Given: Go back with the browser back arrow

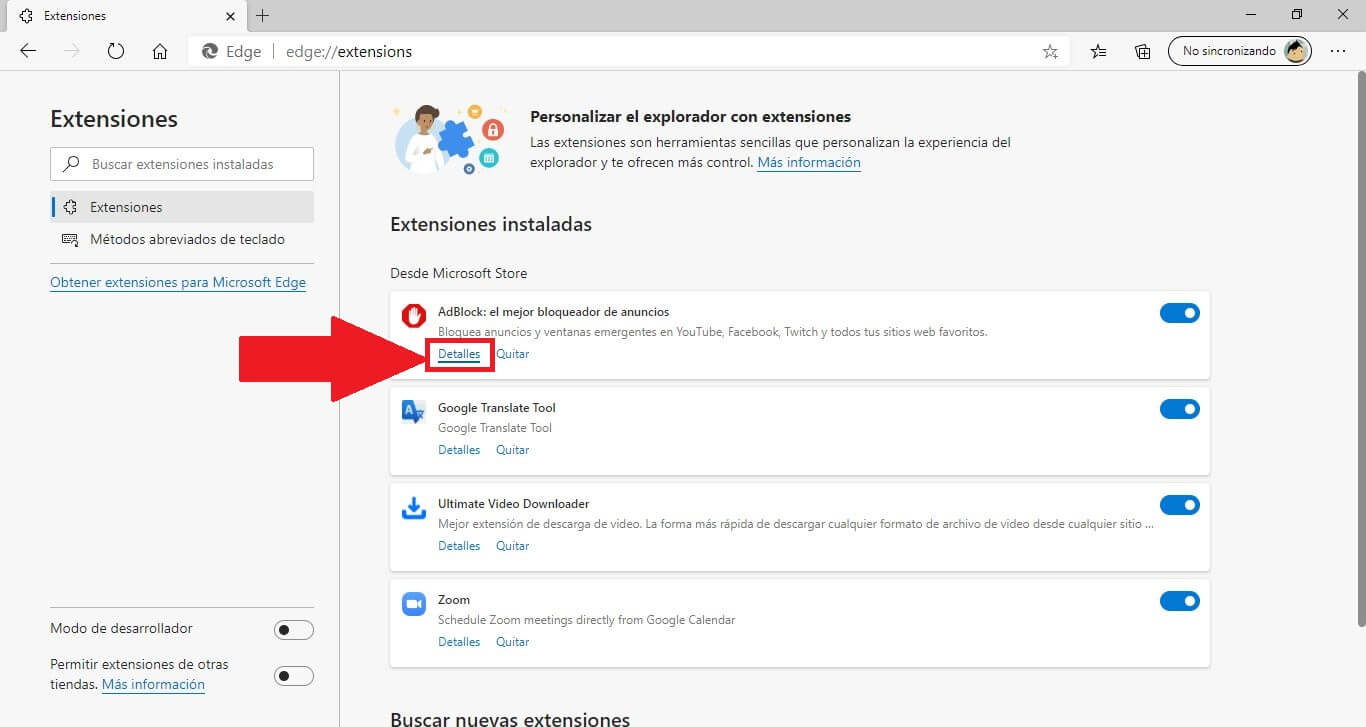Looking at the screenshot, I should coord(28,51).
